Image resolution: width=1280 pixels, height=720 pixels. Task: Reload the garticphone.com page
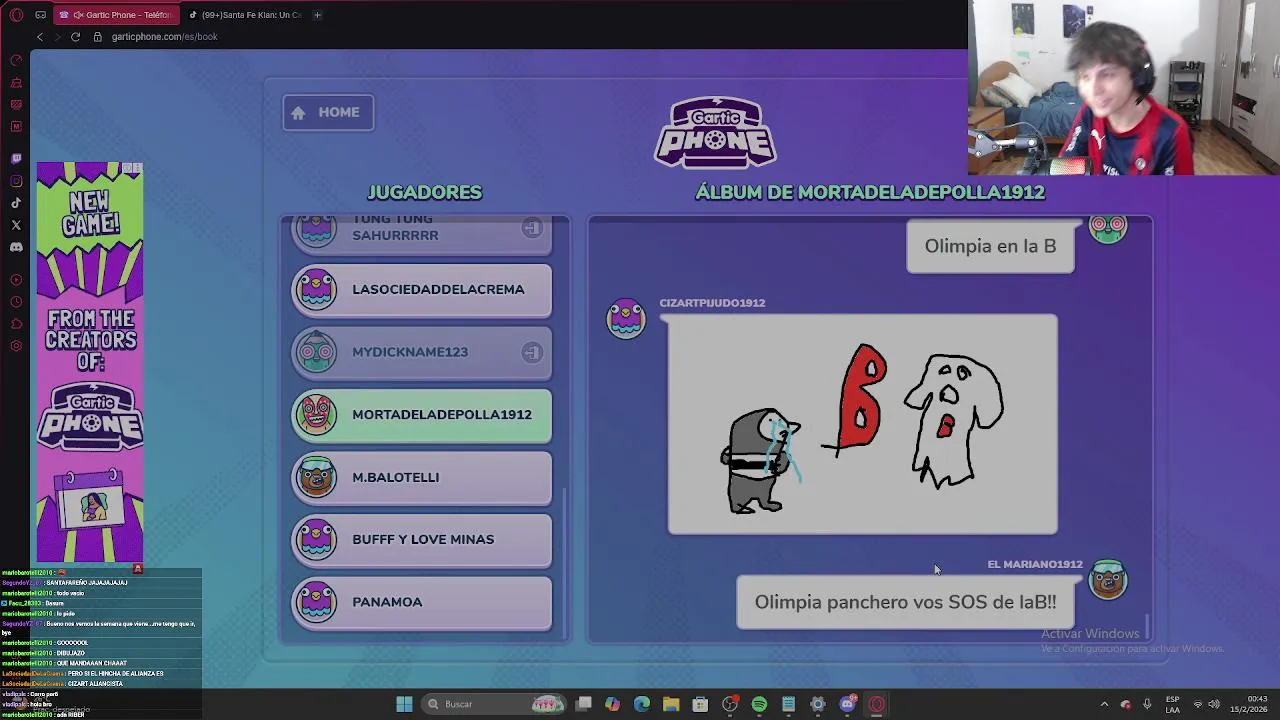(x=75, y=37)
